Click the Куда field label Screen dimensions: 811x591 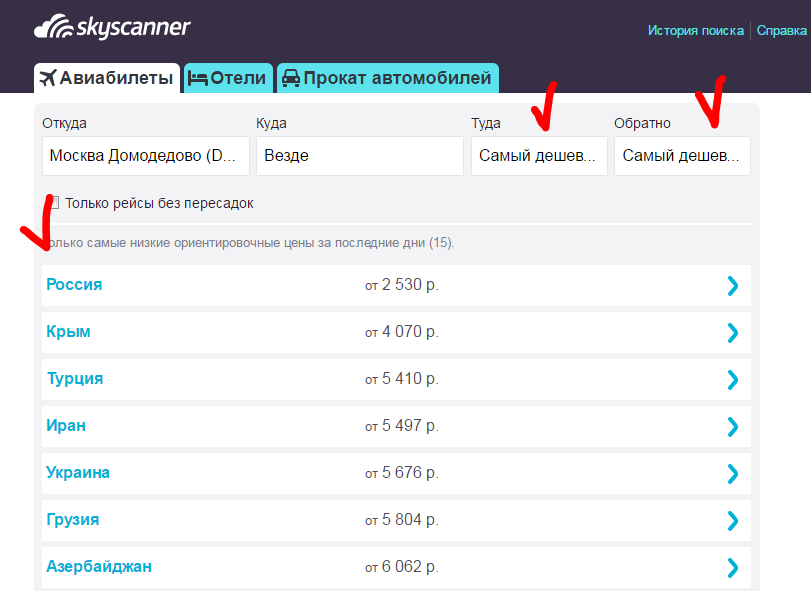click(272, 124)
